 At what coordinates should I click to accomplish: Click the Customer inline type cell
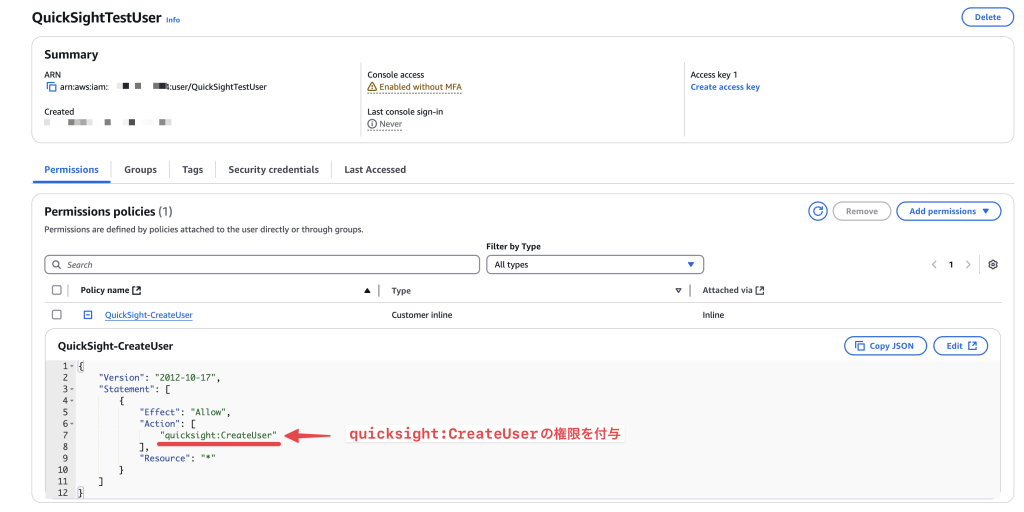tap(422, 315)
